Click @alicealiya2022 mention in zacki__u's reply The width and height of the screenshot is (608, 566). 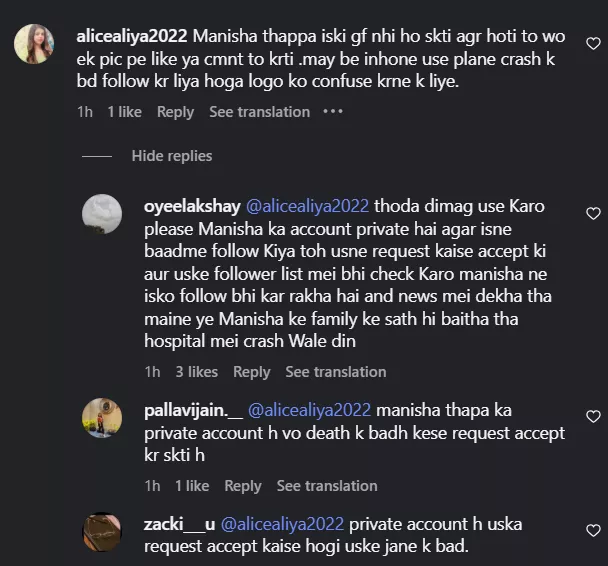(x=282, y=524)
